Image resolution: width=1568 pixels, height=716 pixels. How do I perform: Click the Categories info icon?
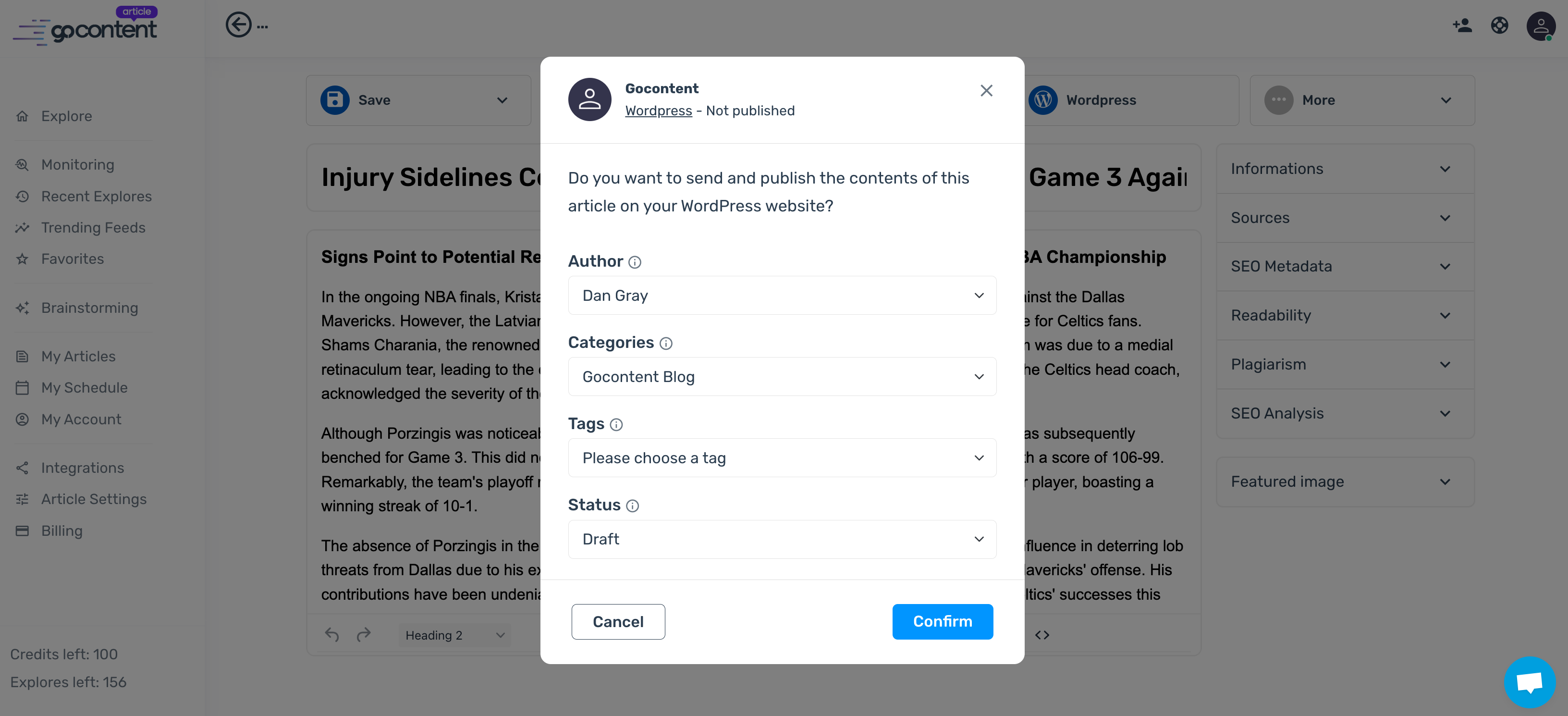pos(666,344)
